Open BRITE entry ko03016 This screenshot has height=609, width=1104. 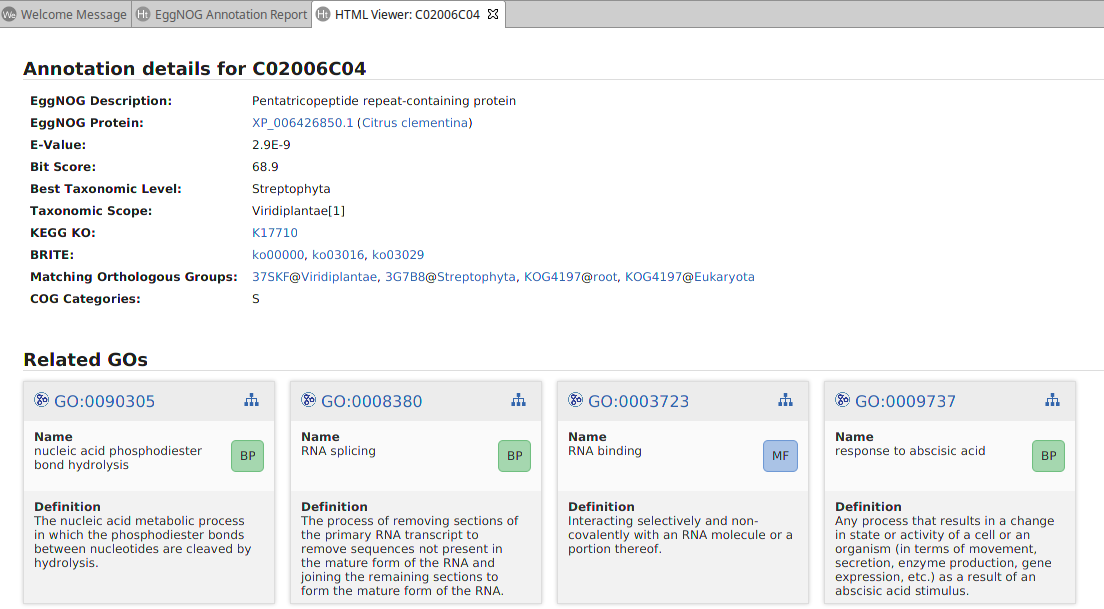click(338, 255)
